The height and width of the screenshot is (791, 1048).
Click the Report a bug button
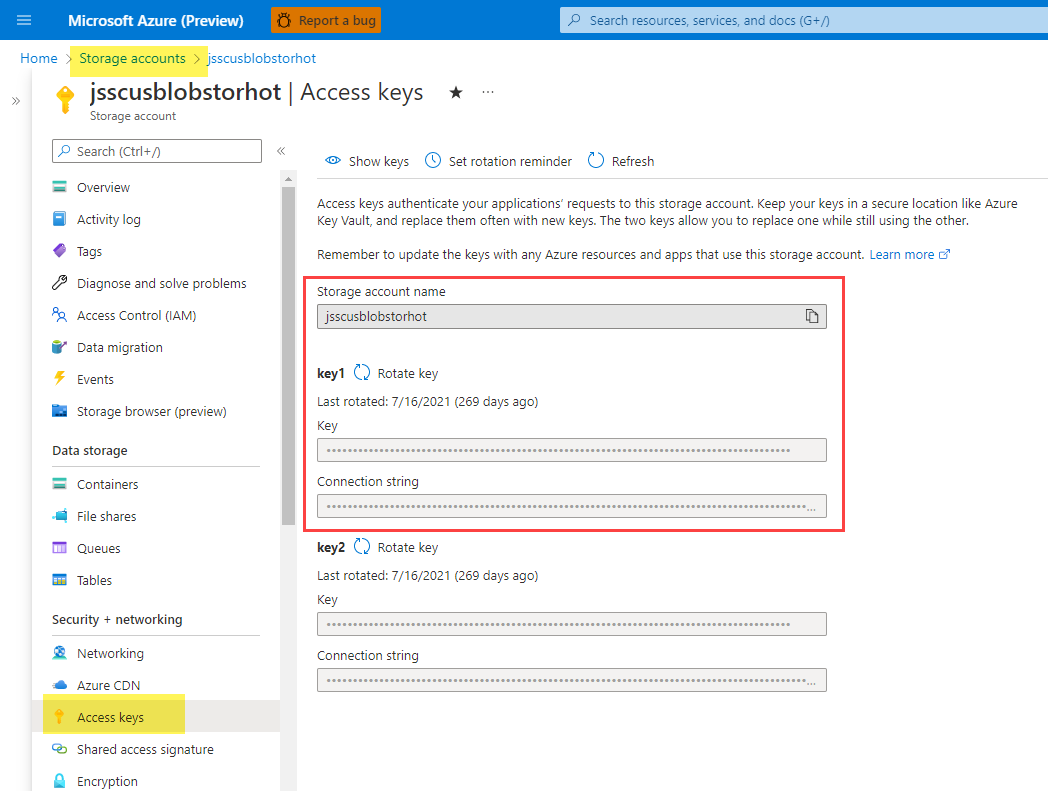click(326, 20)
